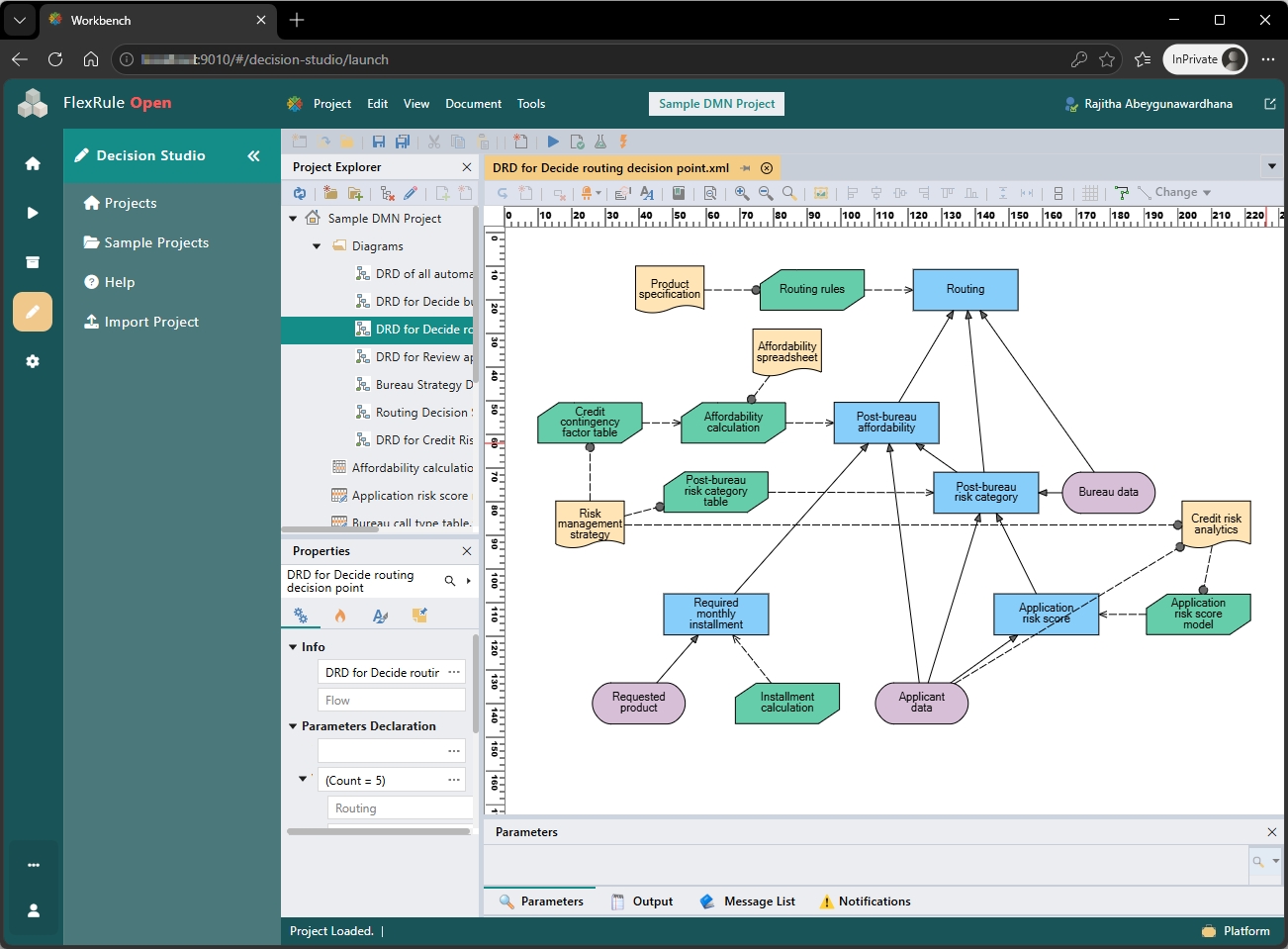
Task: Click Import Project link
Action: coord(141,322)
